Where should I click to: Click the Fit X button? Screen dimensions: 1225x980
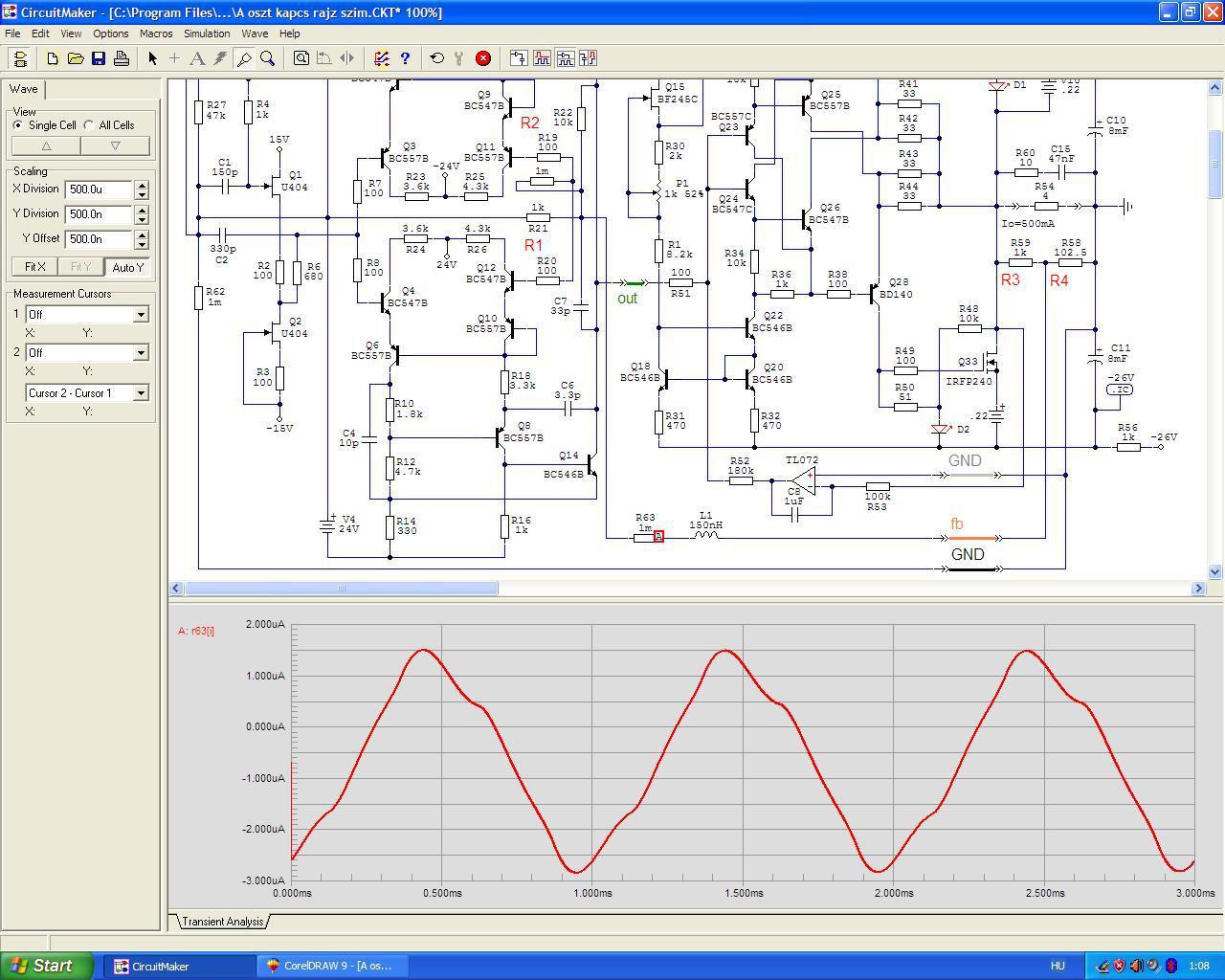35,267
